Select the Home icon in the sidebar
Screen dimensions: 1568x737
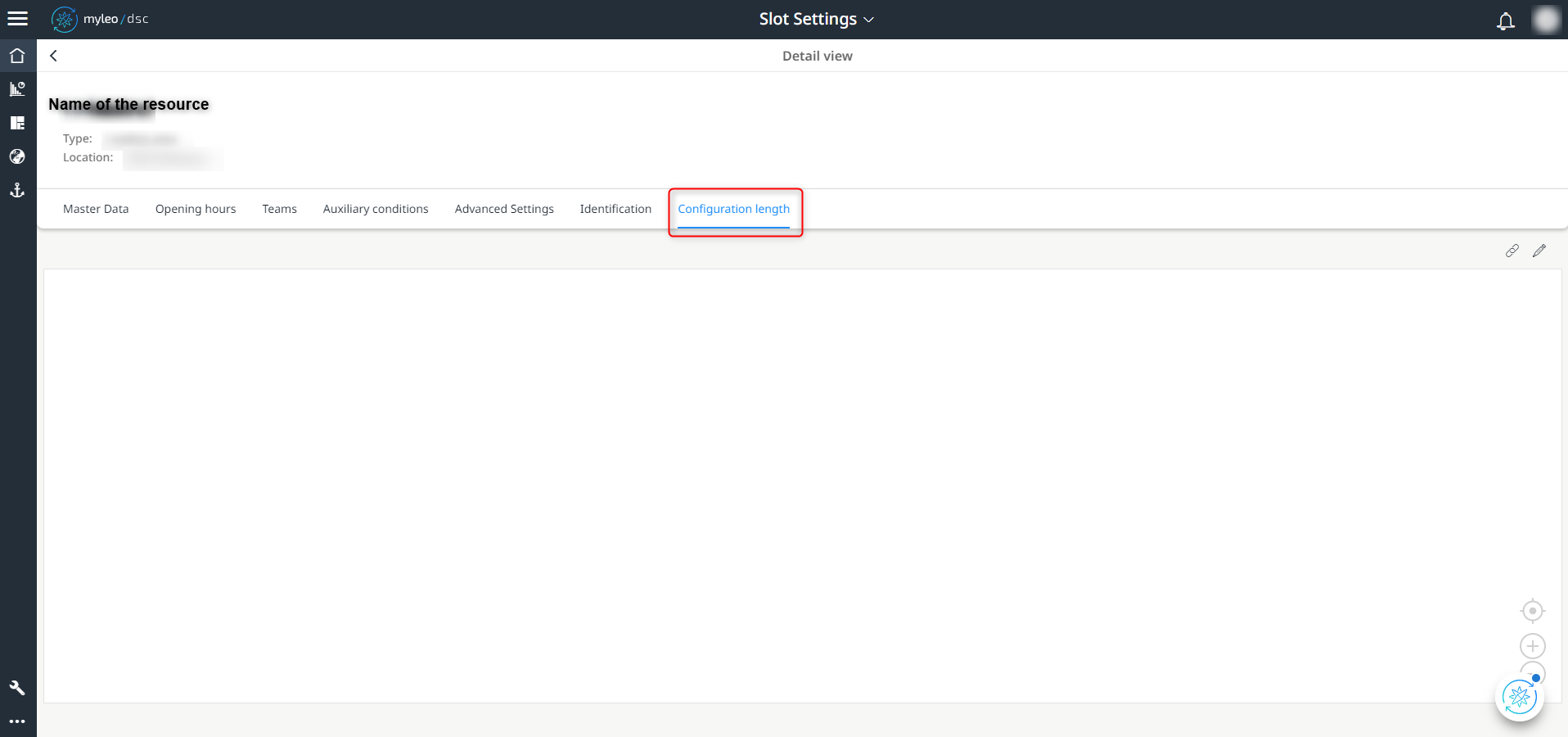[17, 55]
